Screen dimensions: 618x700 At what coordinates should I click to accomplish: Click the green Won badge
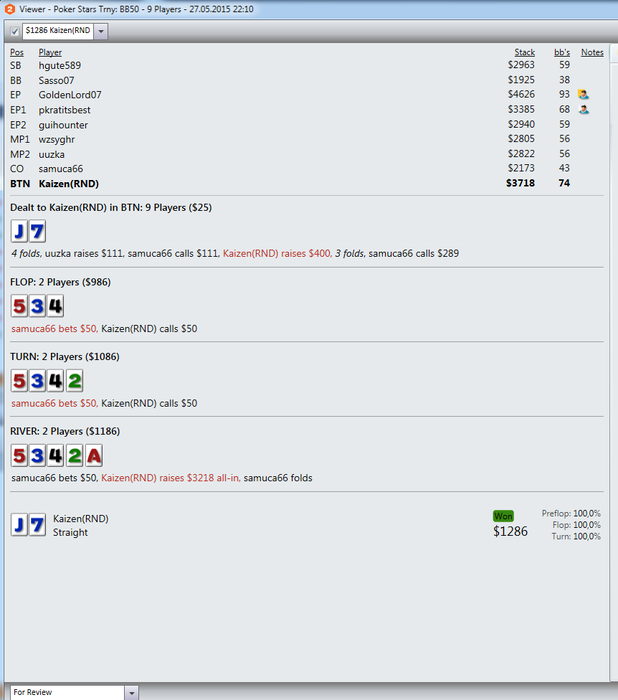click(x=503, y=516)
